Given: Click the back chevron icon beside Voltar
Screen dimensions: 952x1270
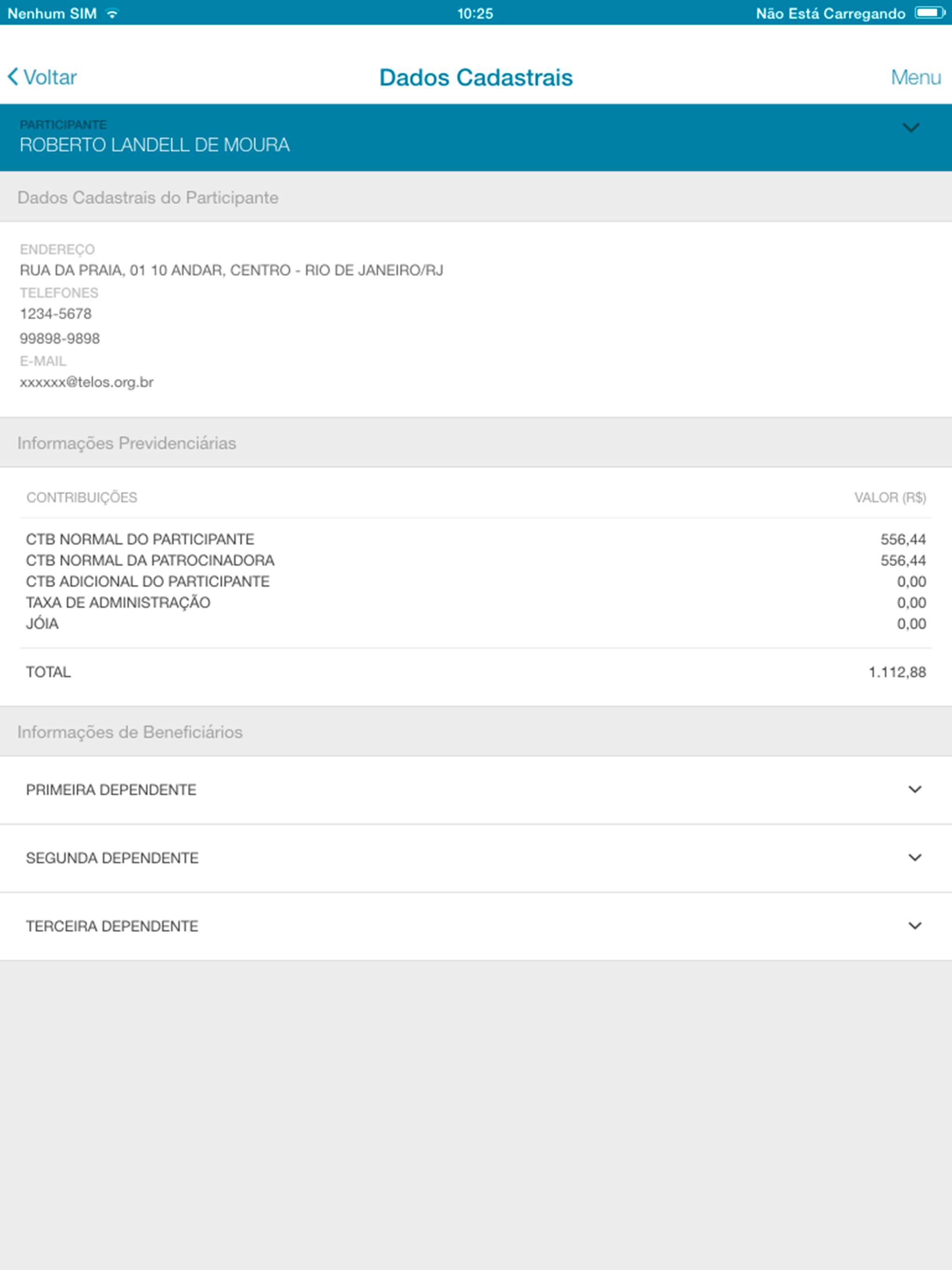Looking at the screenshot, I should [13, 76].
